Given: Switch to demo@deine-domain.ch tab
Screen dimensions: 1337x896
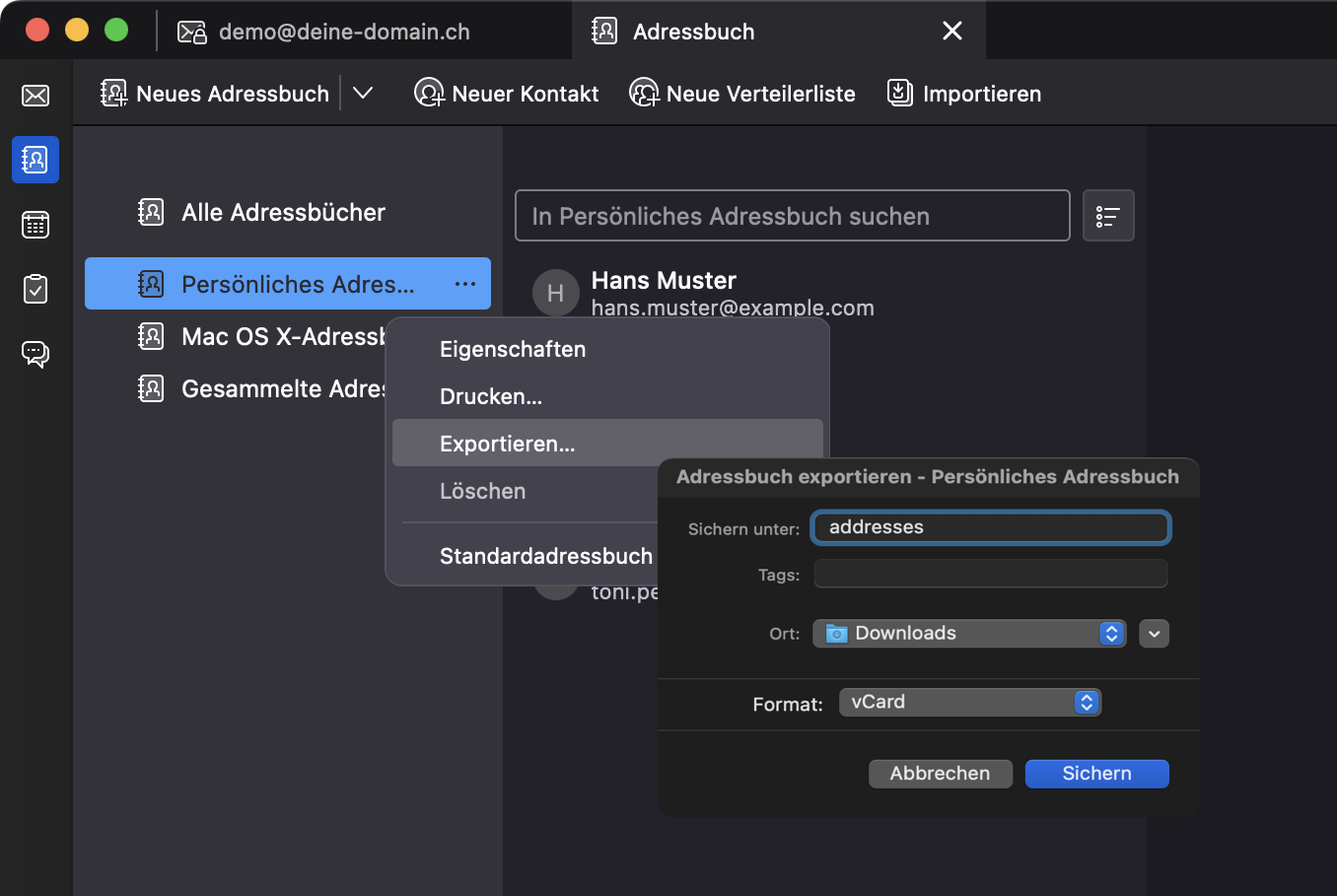Looking at the screenshot, I should 323,32.
